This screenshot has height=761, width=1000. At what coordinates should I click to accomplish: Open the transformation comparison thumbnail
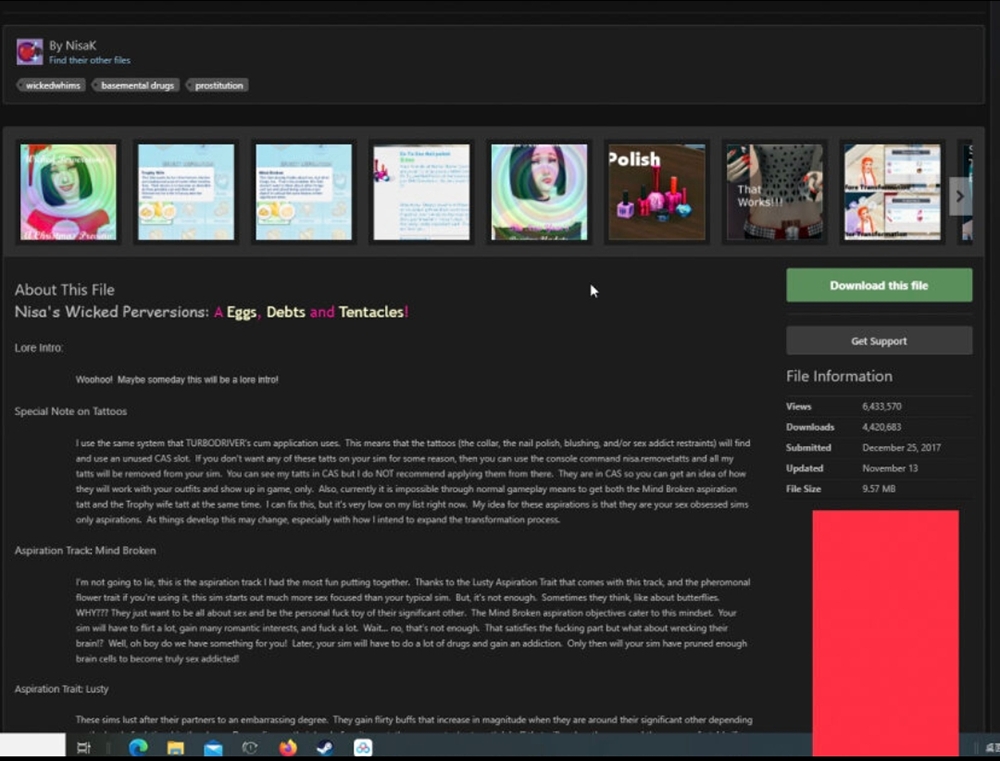coord(892,192)
